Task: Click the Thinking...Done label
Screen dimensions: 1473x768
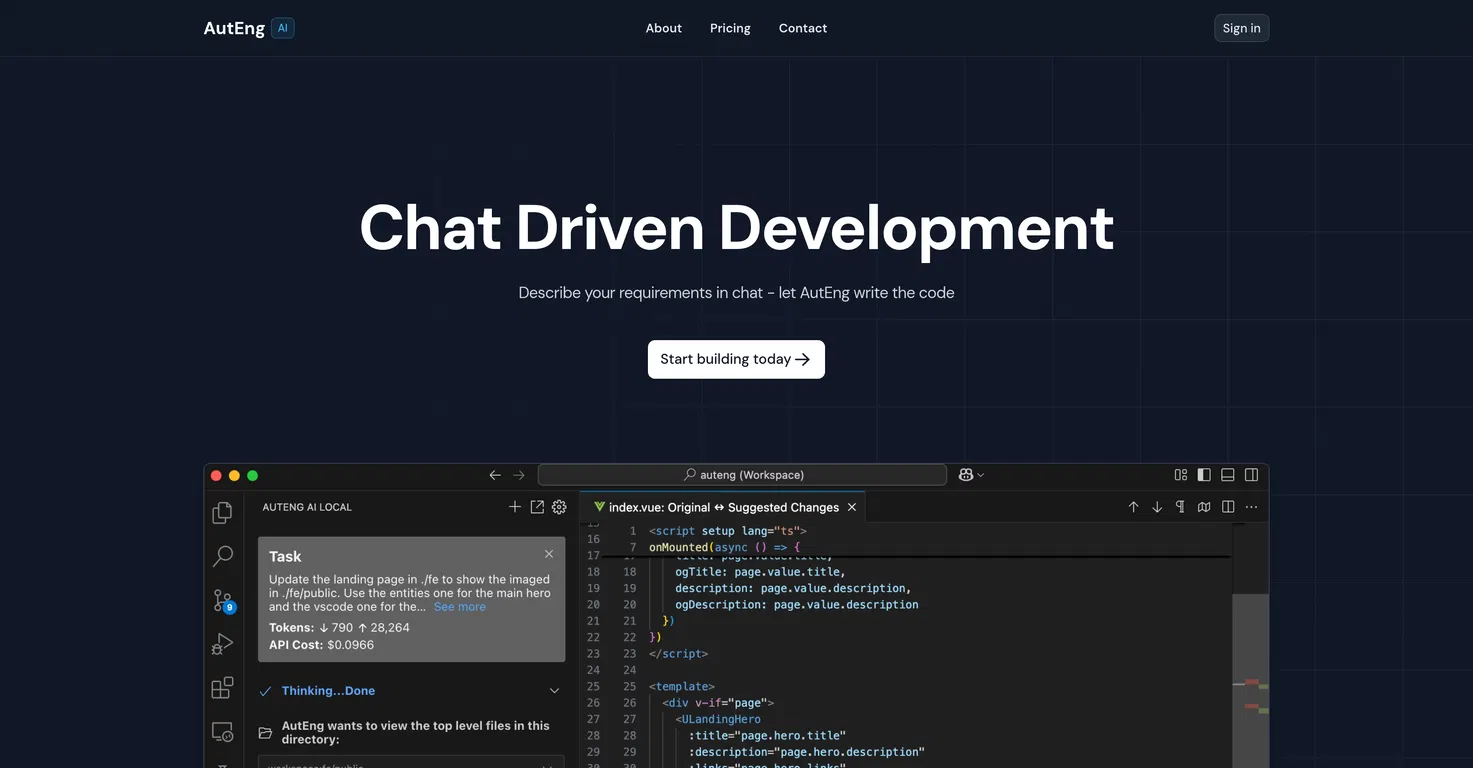Action: (329, 691)
